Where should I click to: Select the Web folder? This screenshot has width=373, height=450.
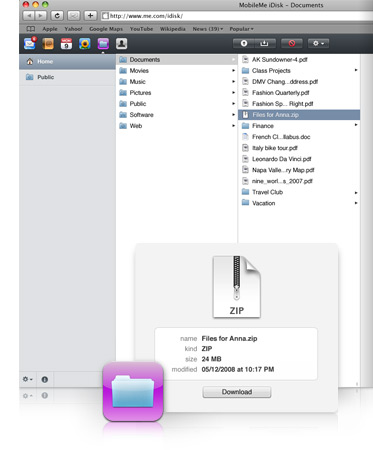tap(177, 126)
